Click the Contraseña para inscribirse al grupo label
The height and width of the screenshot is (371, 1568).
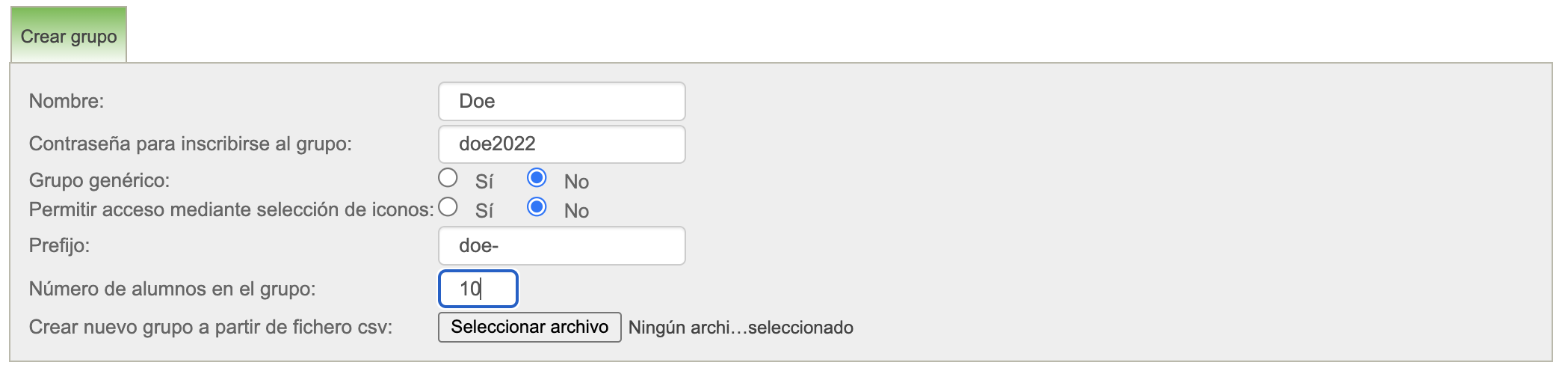click(190, 144)
